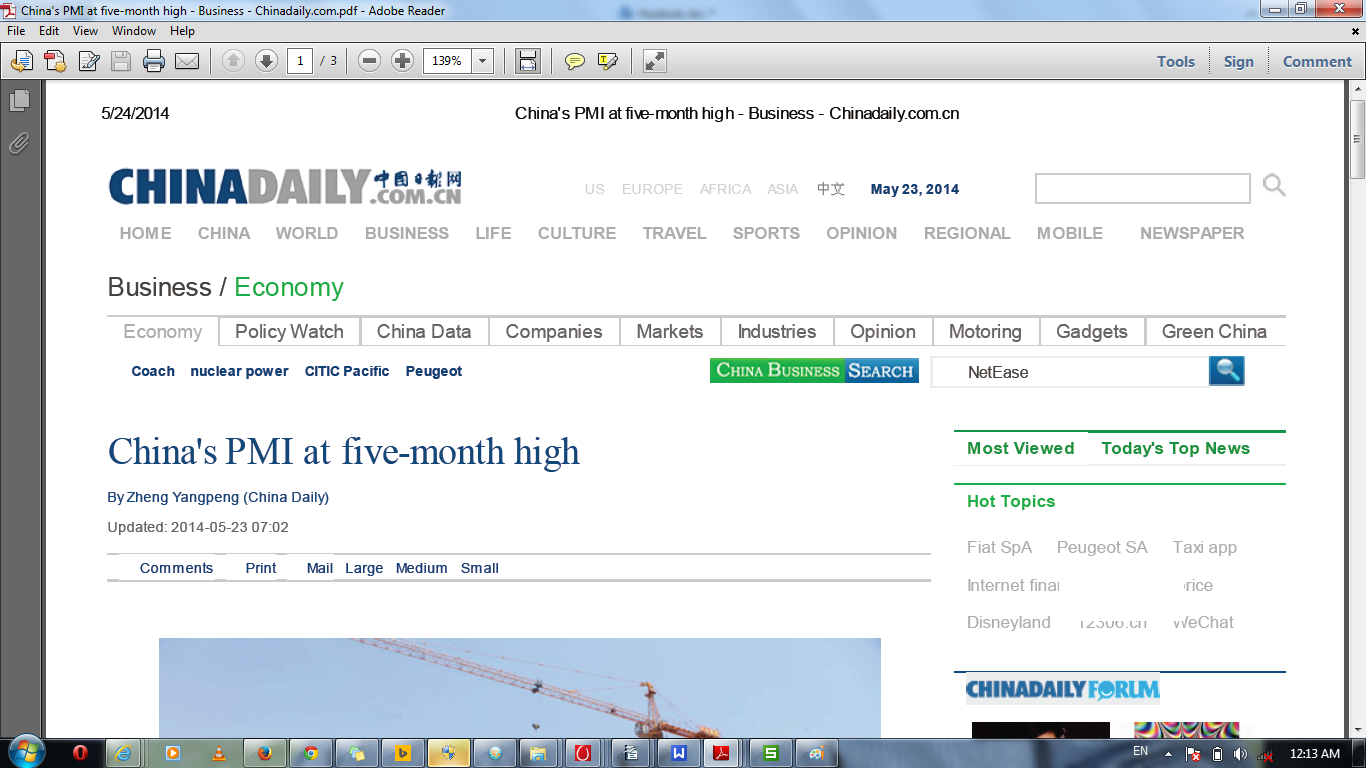Click the Print link below article title
This screenshot has width=1366, height=768.
(x=261, y=568)
